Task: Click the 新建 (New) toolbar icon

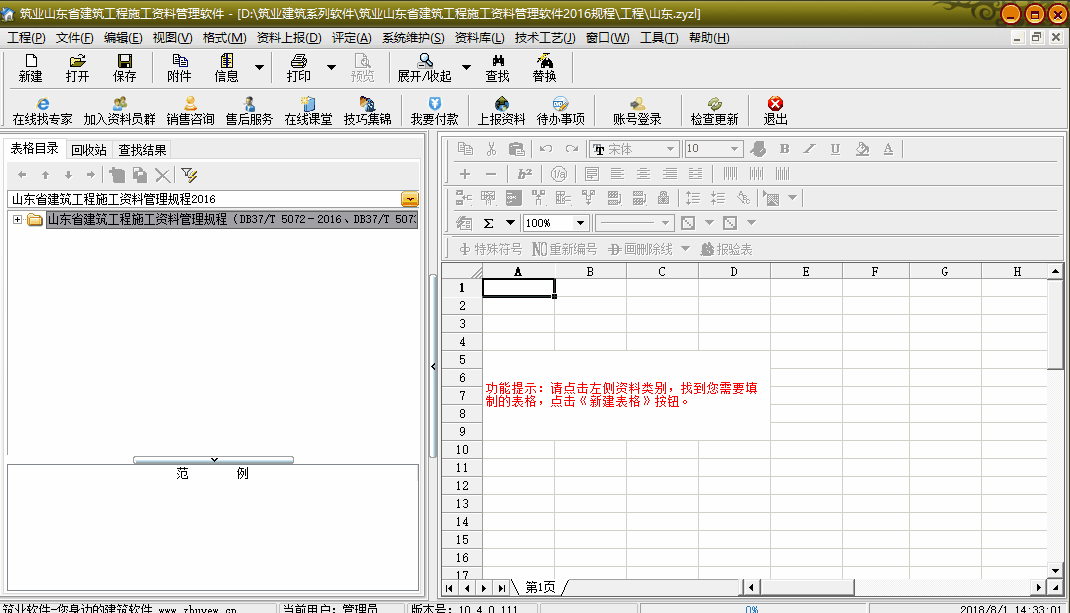Action: click(30, 62)
